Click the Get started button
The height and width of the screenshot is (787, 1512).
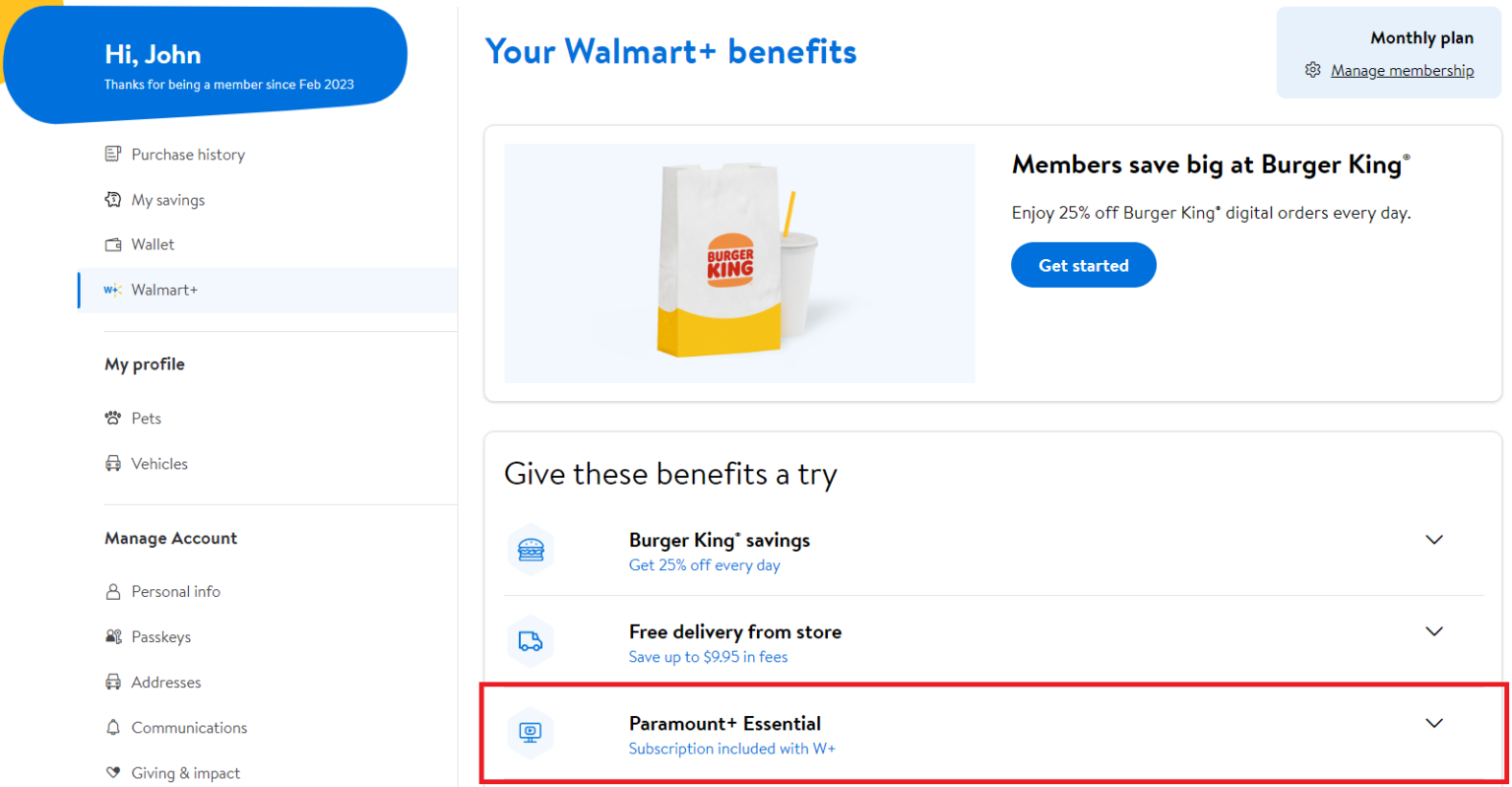point(1083,264)
